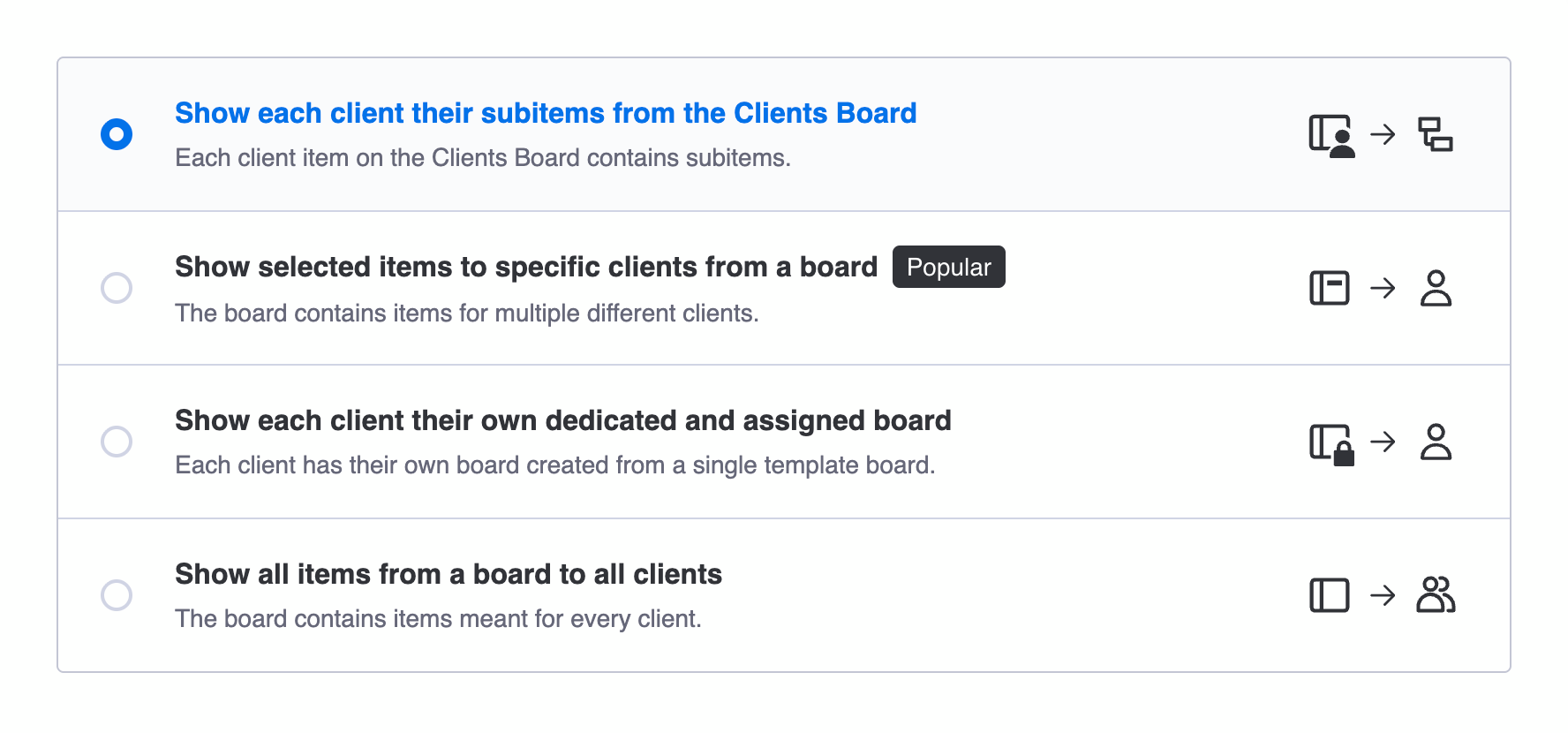The height and width of the screenshot is (733, 1568).
Task: Click the board icon in the Popular option
Action: click(x=1329, y=288)
